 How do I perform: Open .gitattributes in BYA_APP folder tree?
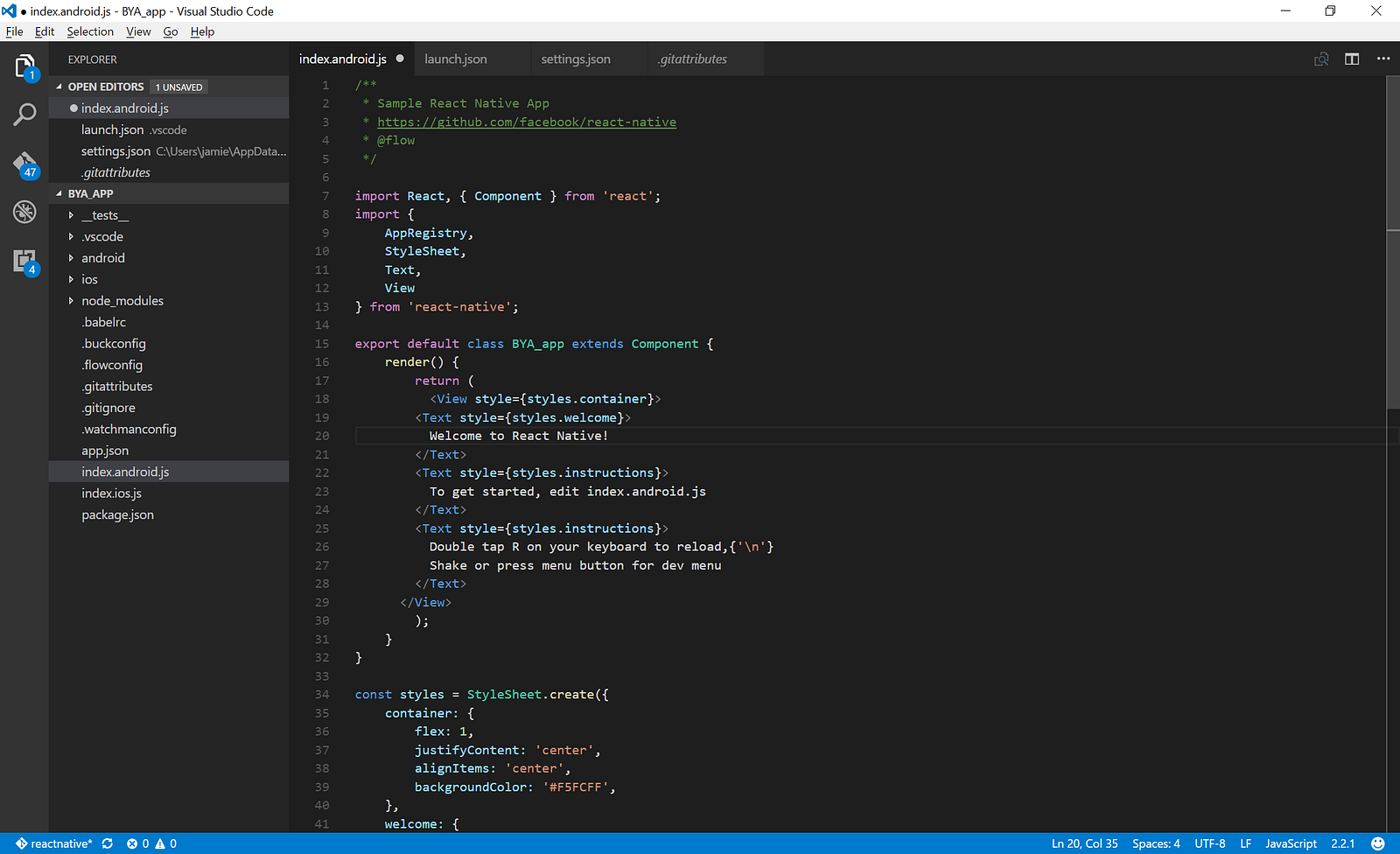click(169, 387)
